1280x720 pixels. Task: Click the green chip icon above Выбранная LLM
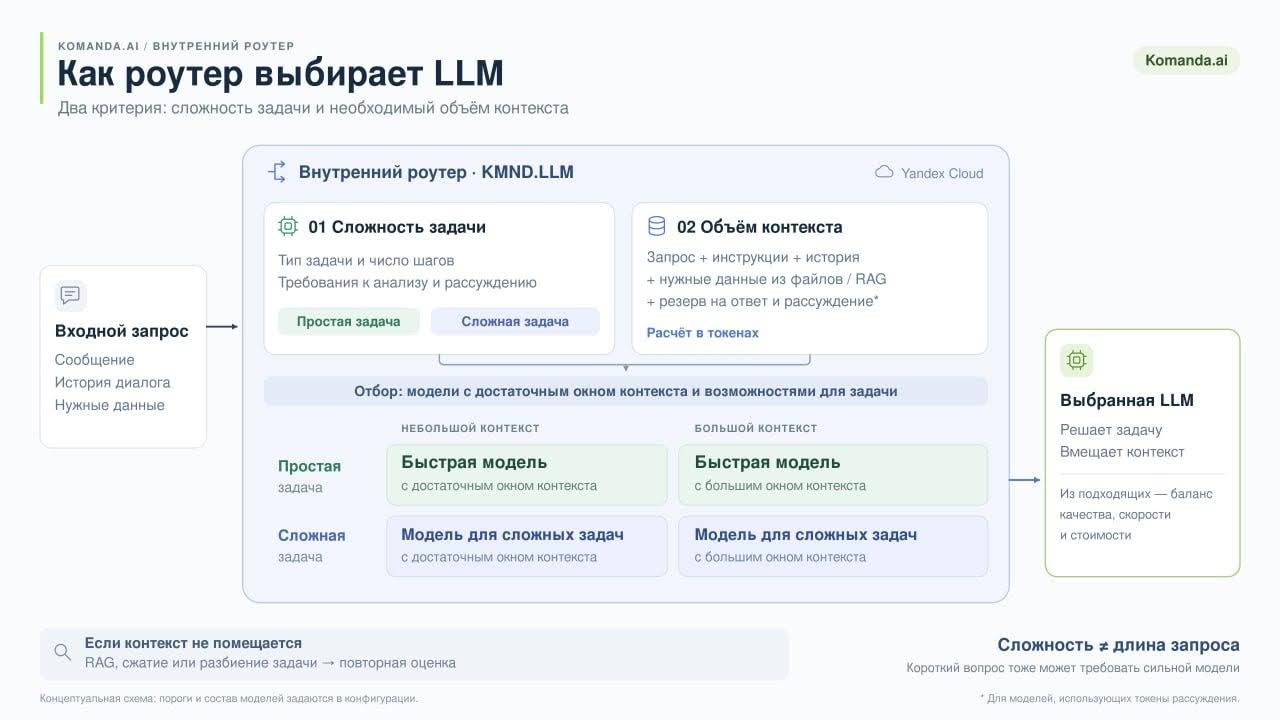click(x=1076, y=360)
